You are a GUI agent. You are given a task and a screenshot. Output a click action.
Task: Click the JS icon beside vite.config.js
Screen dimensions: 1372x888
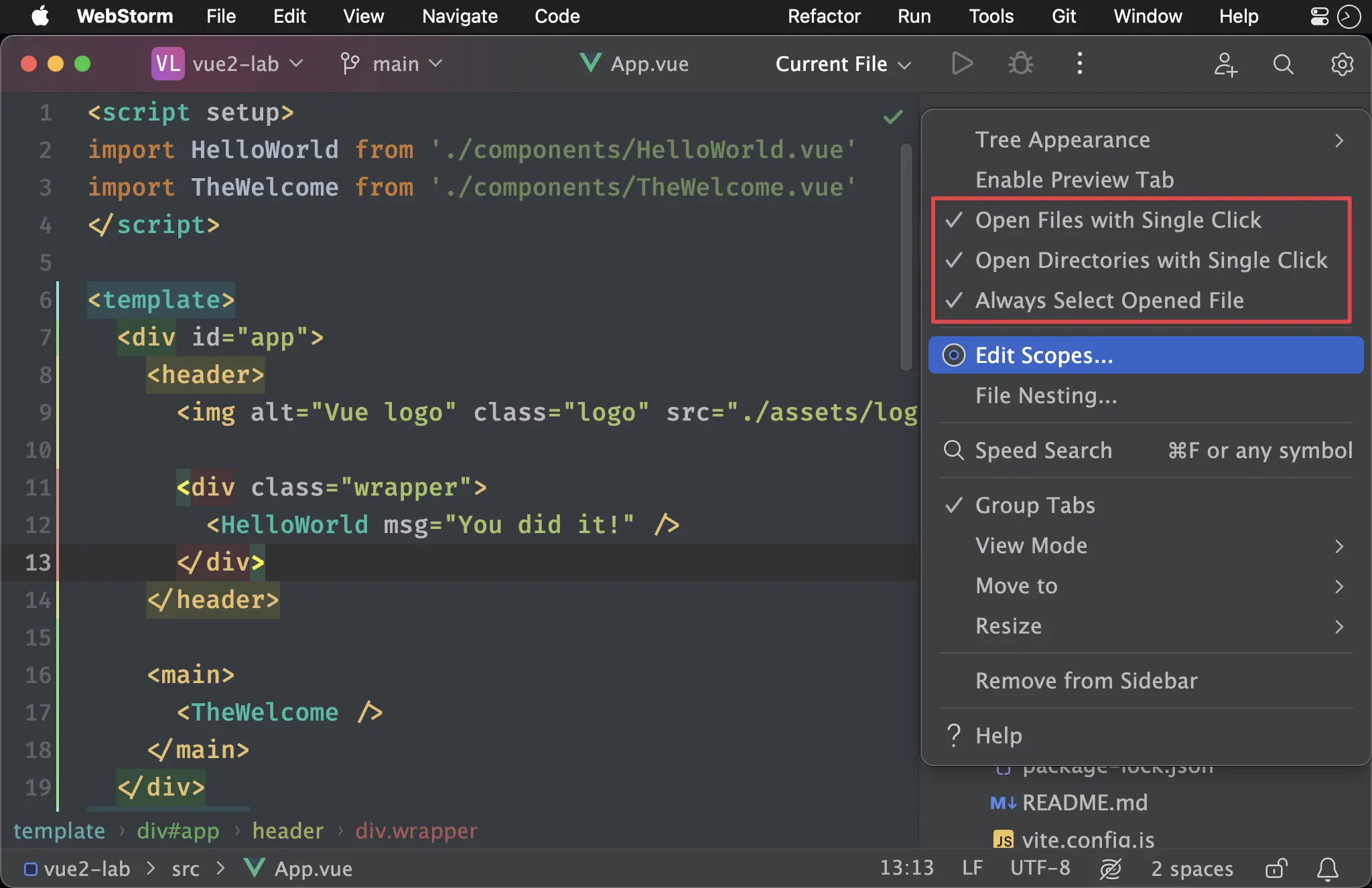(x=1003, y=839)
